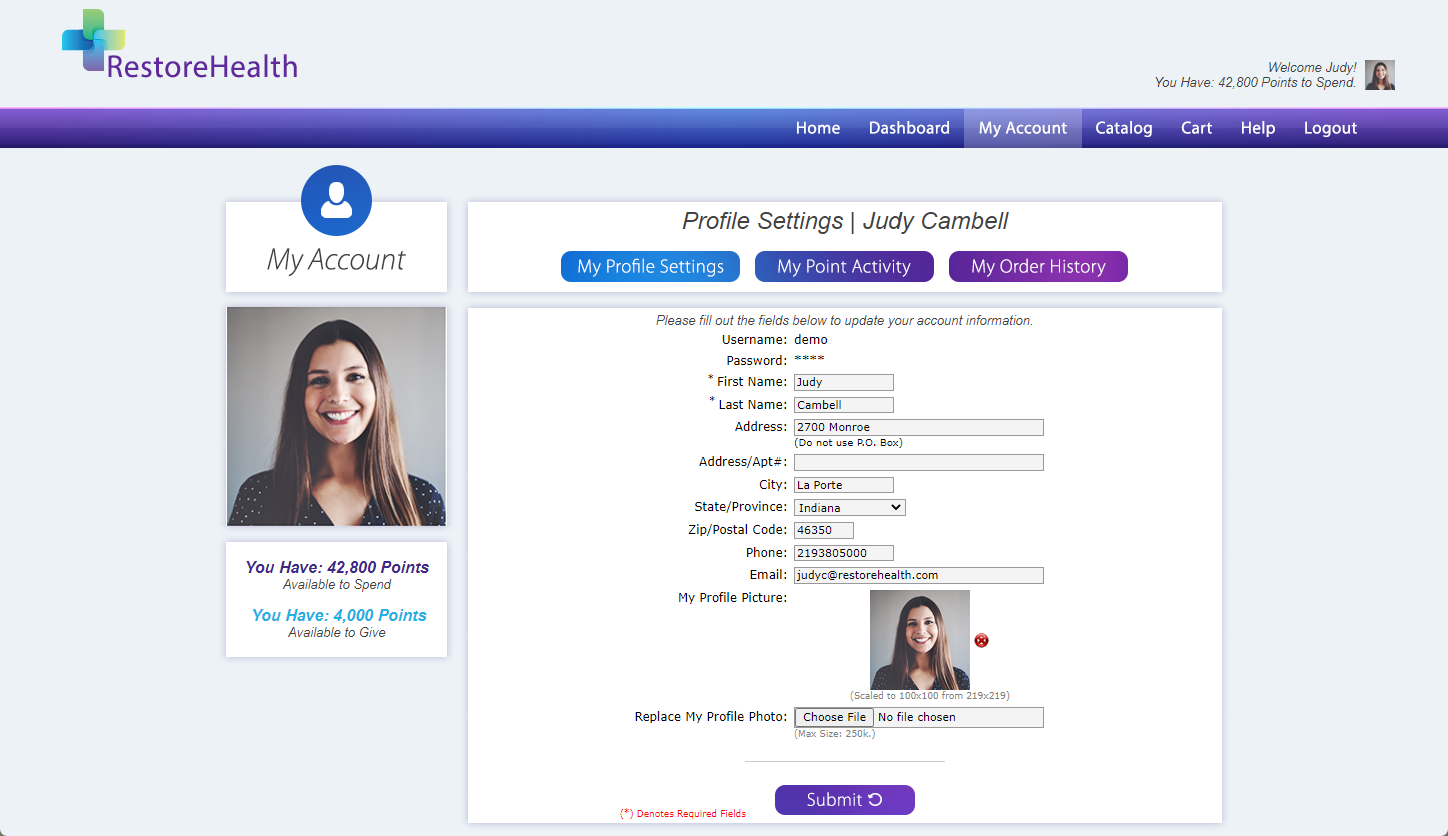This screenshot has height=836, width=1448.
Task: Click "Profile Settings | Judy Cambell" heading
Action: tap(845, 221)
